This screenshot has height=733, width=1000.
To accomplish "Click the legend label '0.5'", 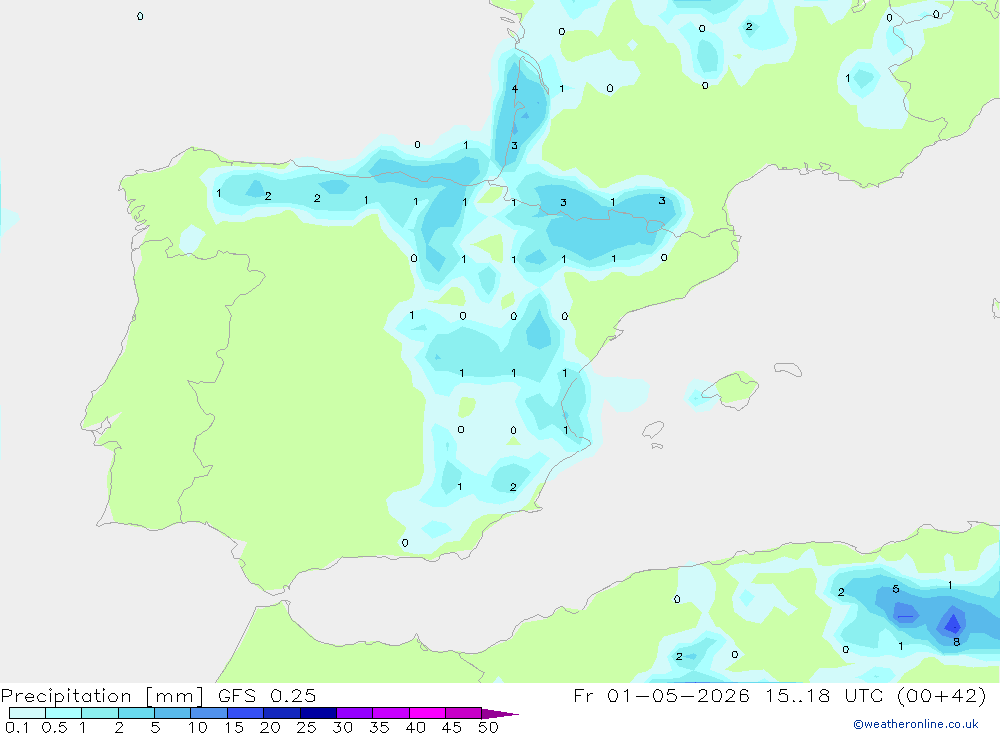I will pyautogui.click(x=54, y=727).
